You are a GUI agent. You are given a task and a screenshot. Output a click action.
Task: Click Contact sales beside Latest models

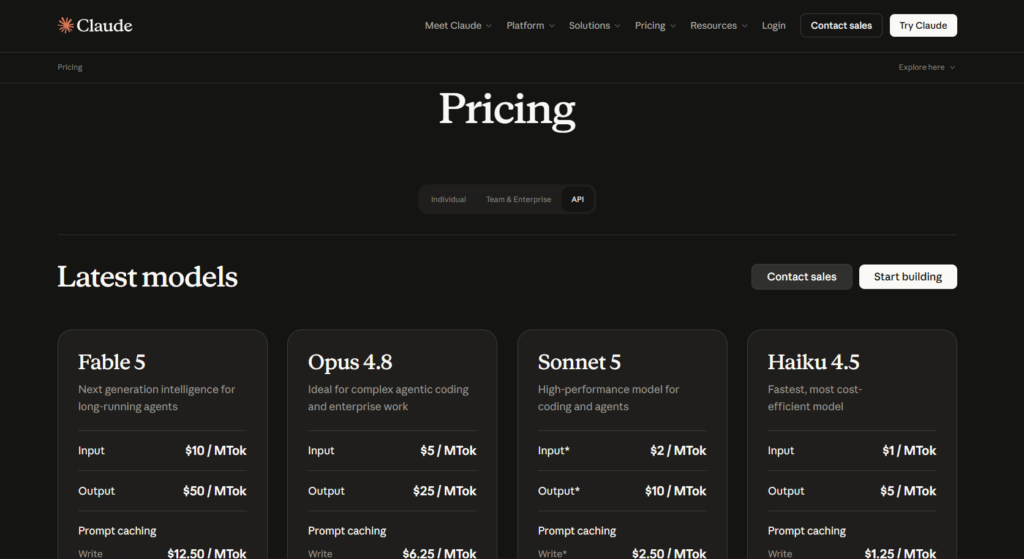[801, 277]
